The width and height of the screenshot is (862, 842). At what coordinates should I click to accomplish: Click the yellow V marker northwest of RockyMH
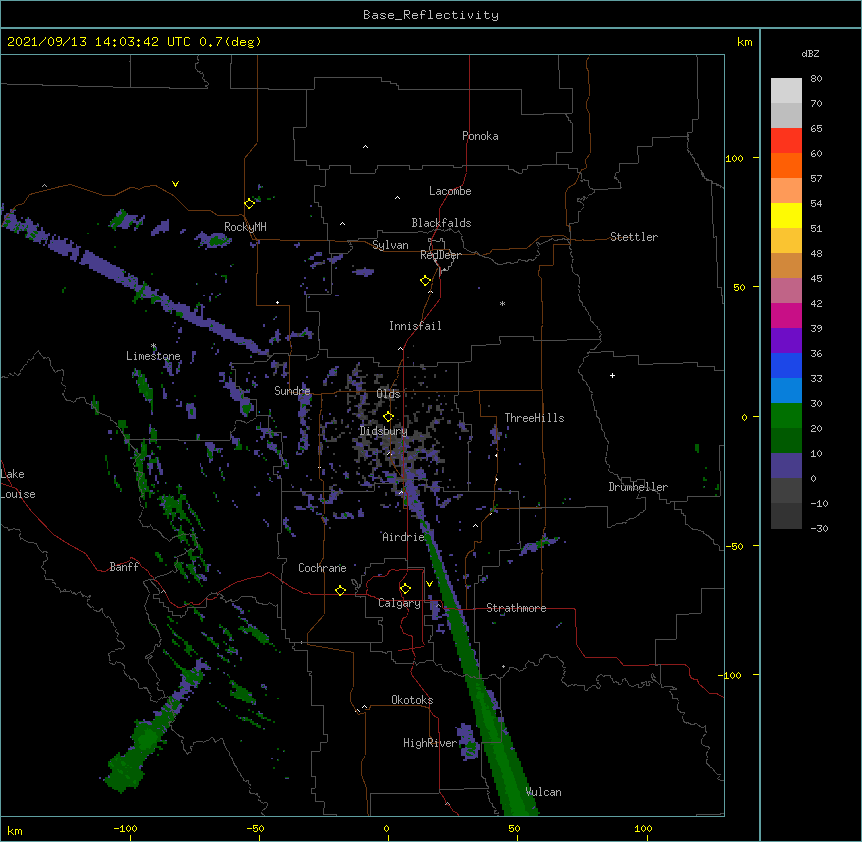pos(175,184)
